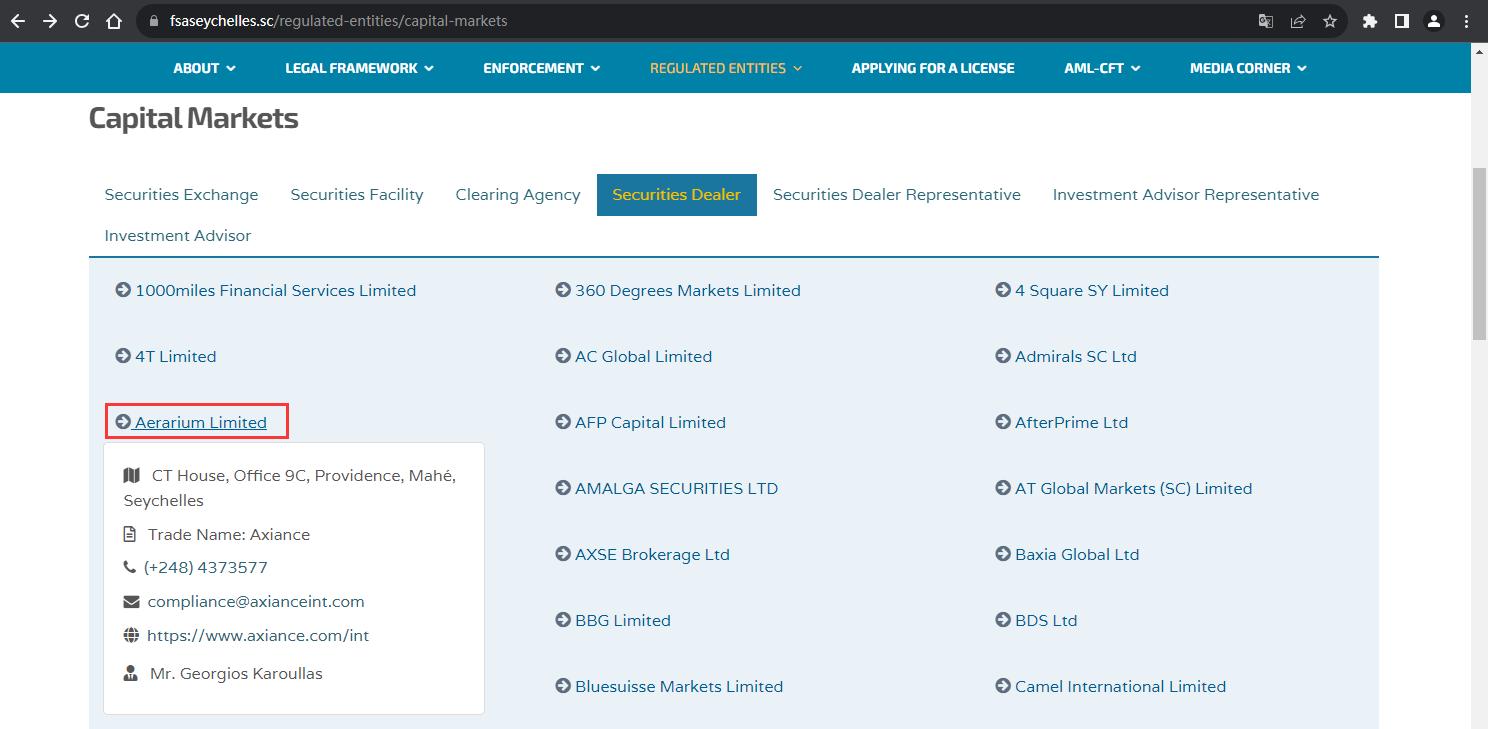Click the phone icon beside the phone number

point(130,567)
